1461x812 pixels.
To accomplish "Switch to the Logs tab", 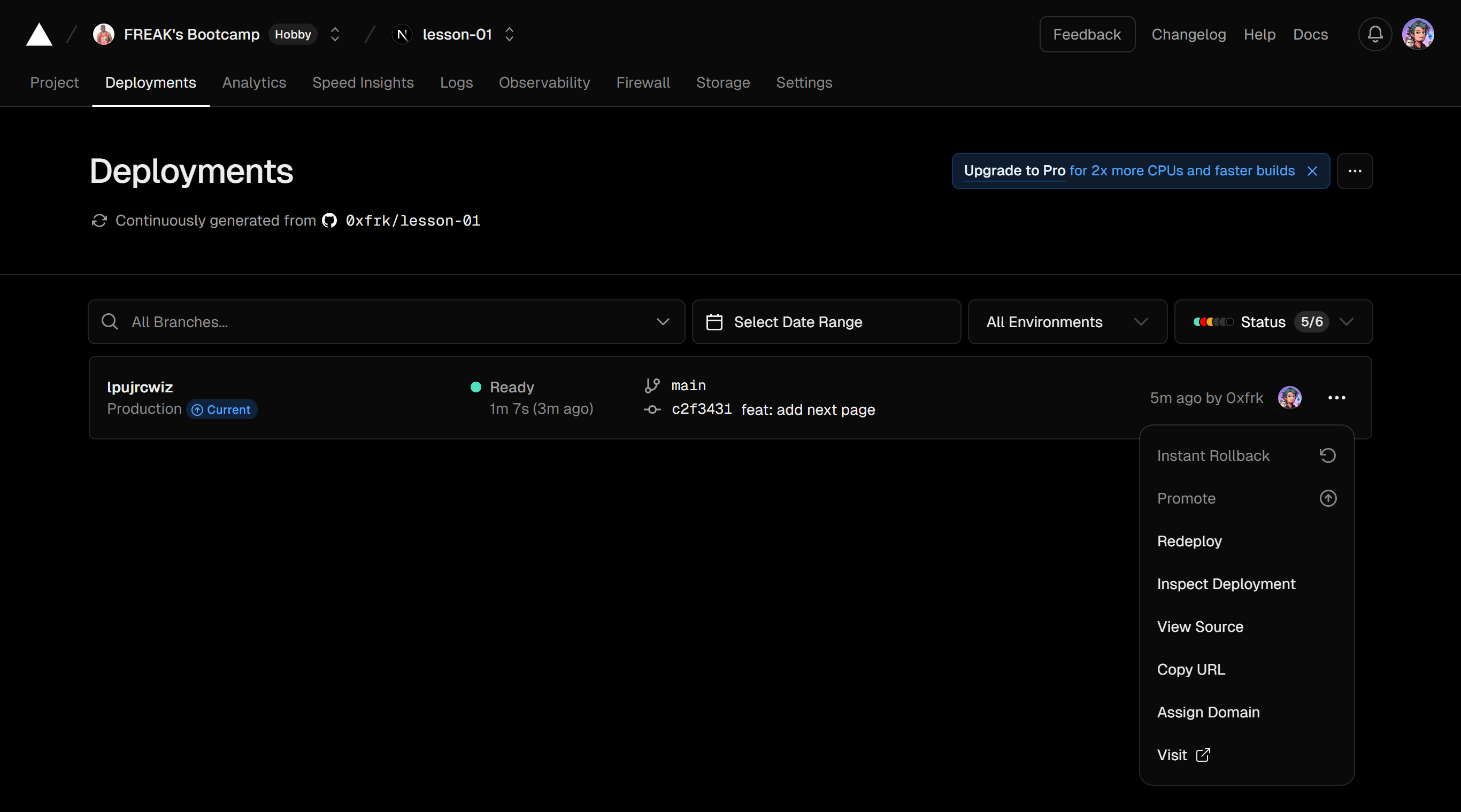I will (457, 83).
